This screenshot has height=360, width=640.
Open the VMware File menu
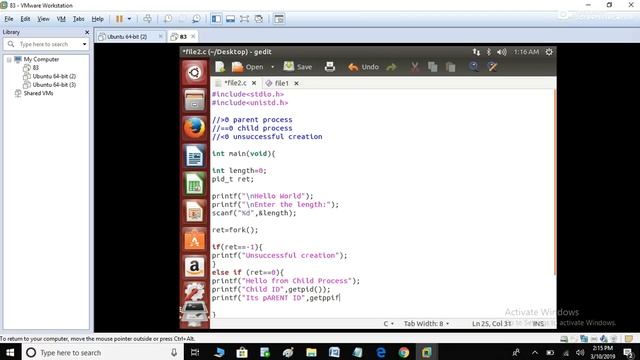9,19
